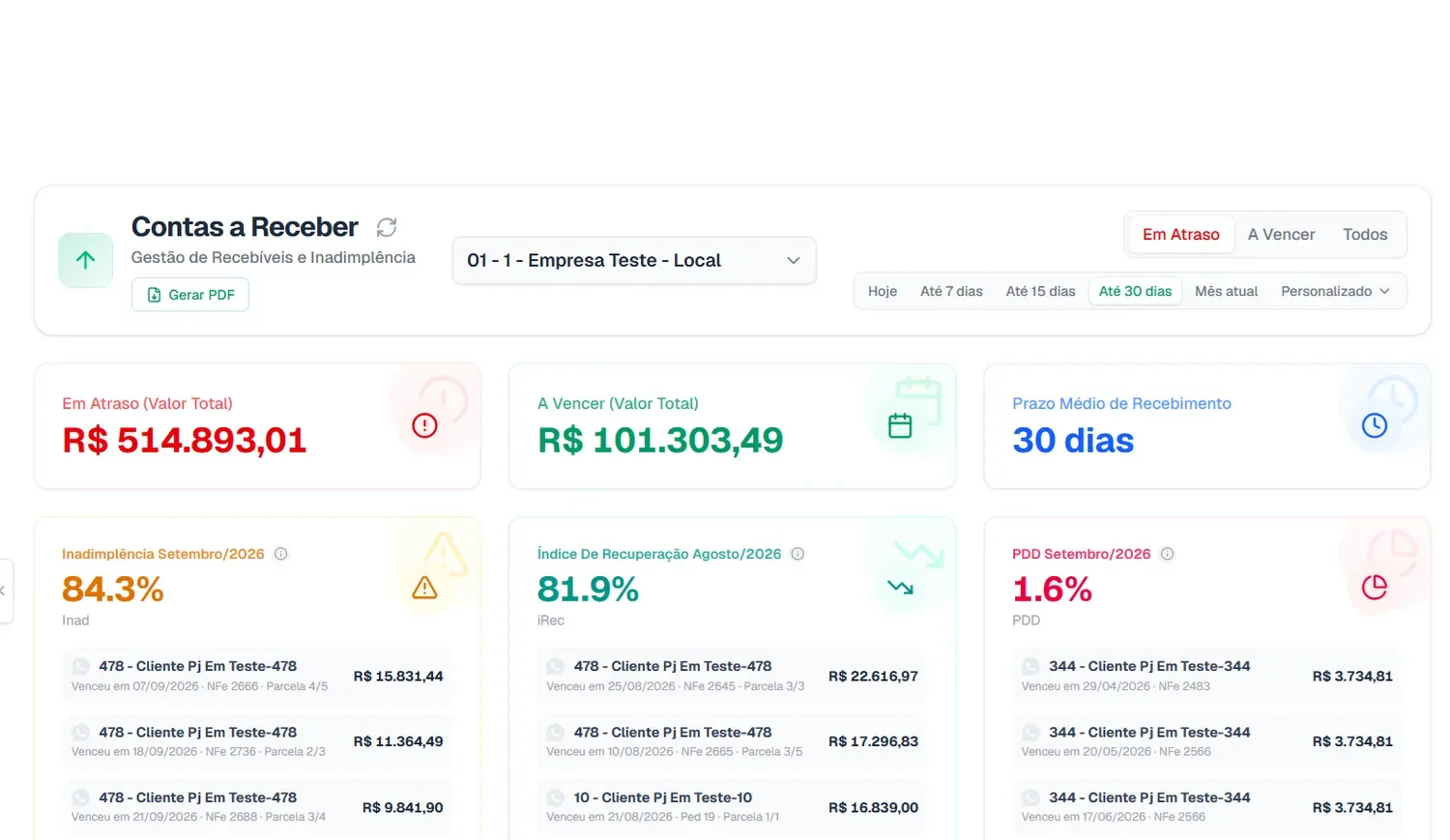Click WhatsApp icon in the NFe 2483 row
The height and width of the screenshot is (840, 1450).
pyautogui.click(x=1031, y=666)
